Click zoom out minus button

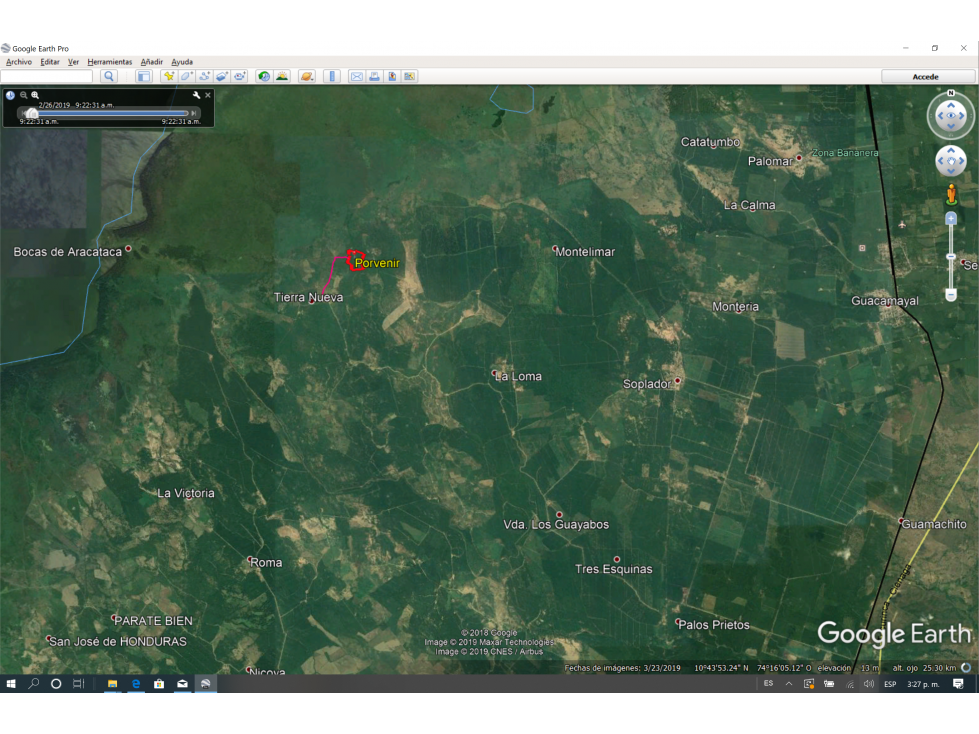(951, 295)
